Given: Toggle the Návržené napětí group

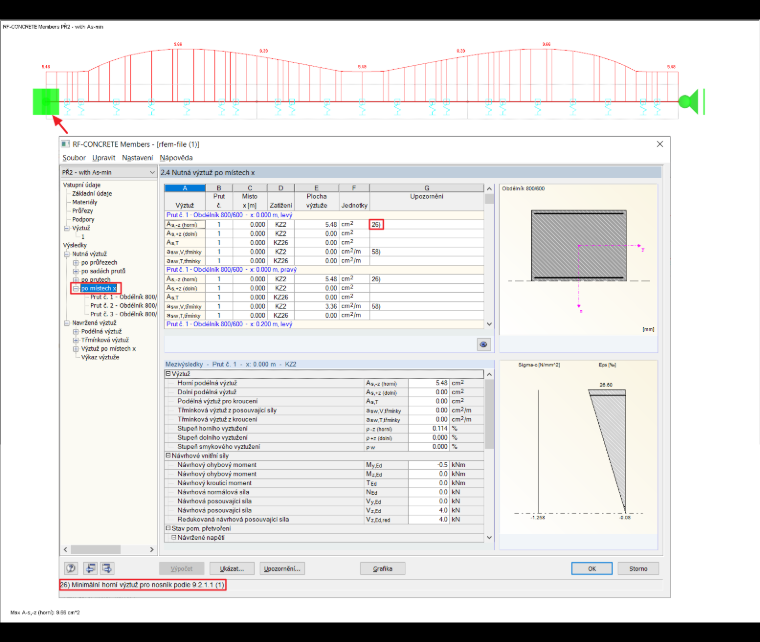Looking at the screenshot, I should coord(174,537).
